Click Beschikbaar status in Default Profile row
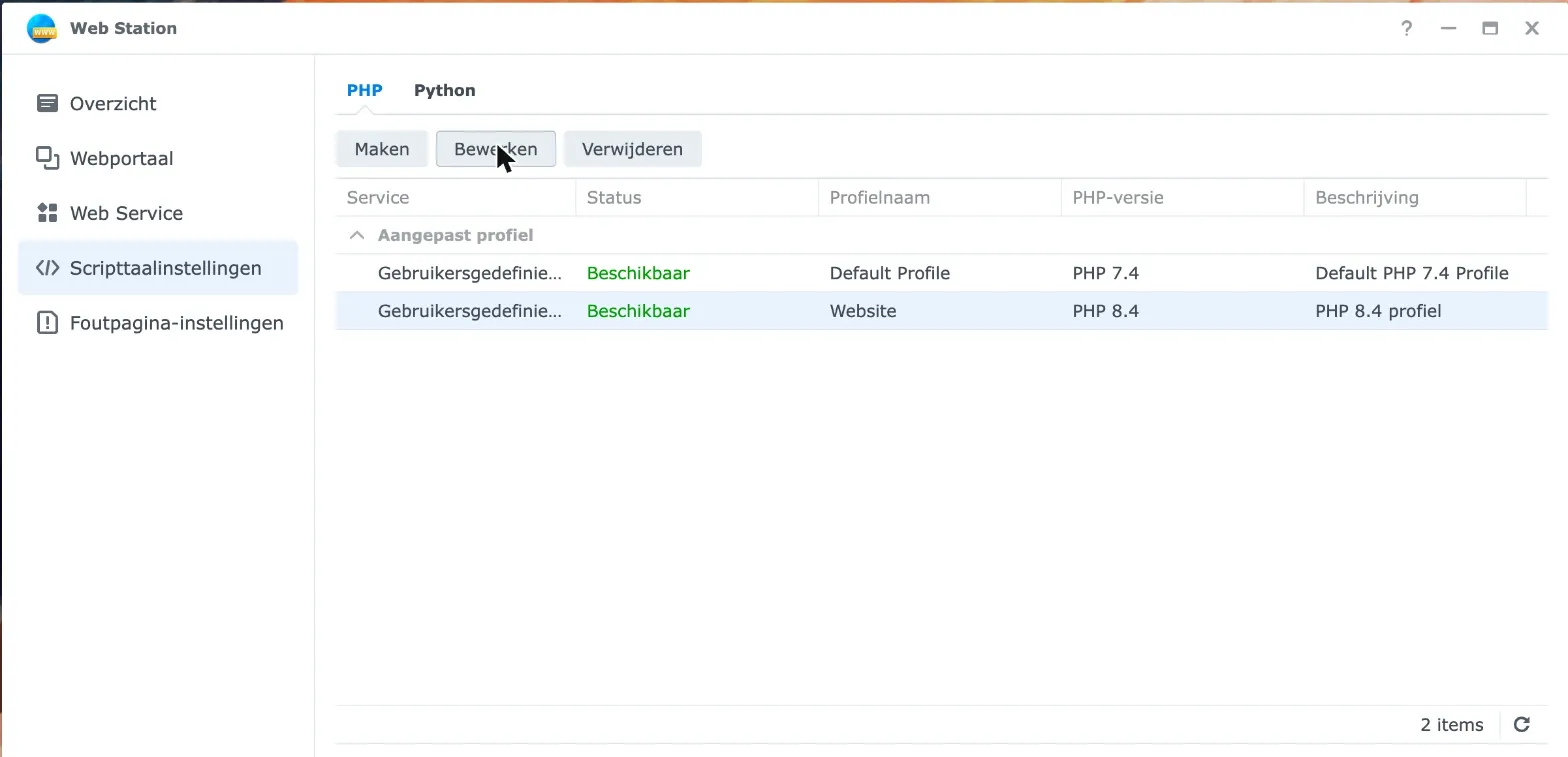The height and width of the screenshot is (757, 1568). click(x=638, y=273)
